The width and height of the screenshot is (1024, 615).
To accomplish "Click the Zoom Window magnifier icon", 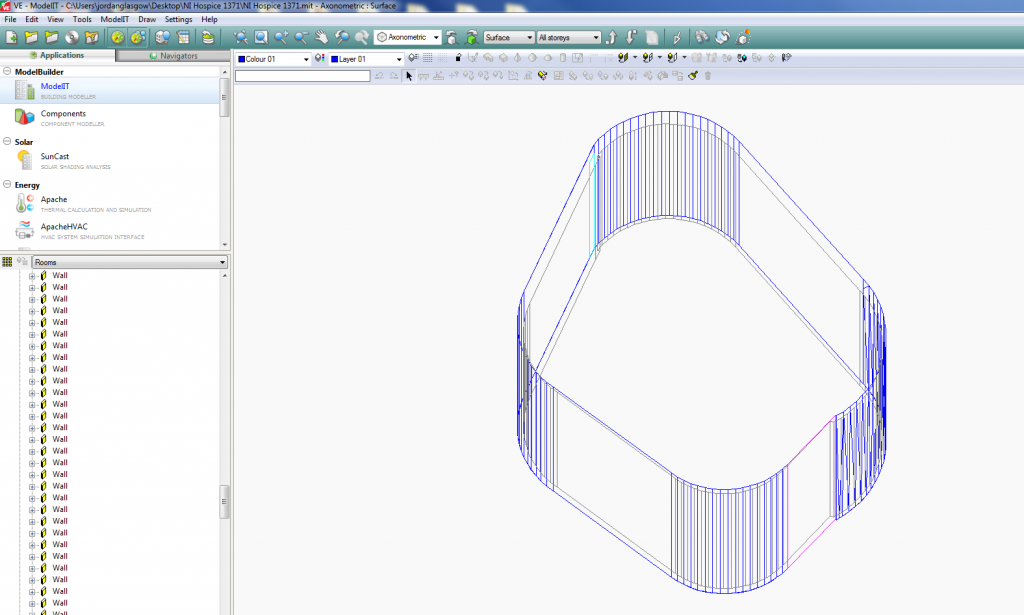I will (x=260, y=37).
